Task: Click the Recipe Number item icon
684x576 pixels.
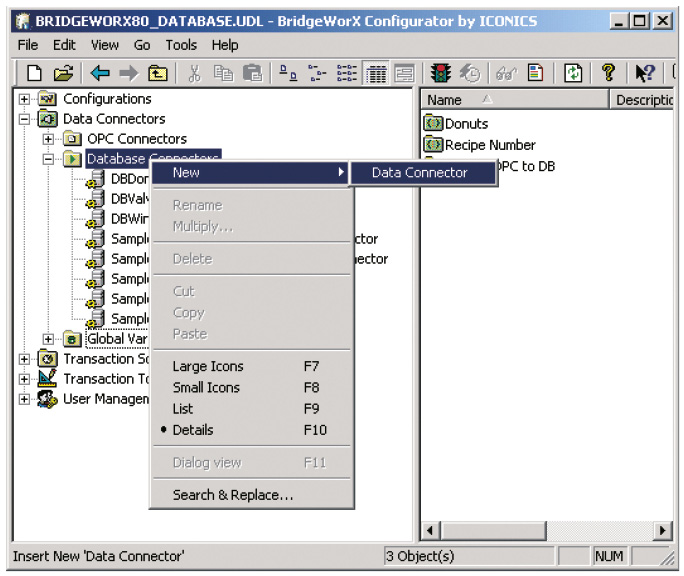Action: tap(433, 144)
